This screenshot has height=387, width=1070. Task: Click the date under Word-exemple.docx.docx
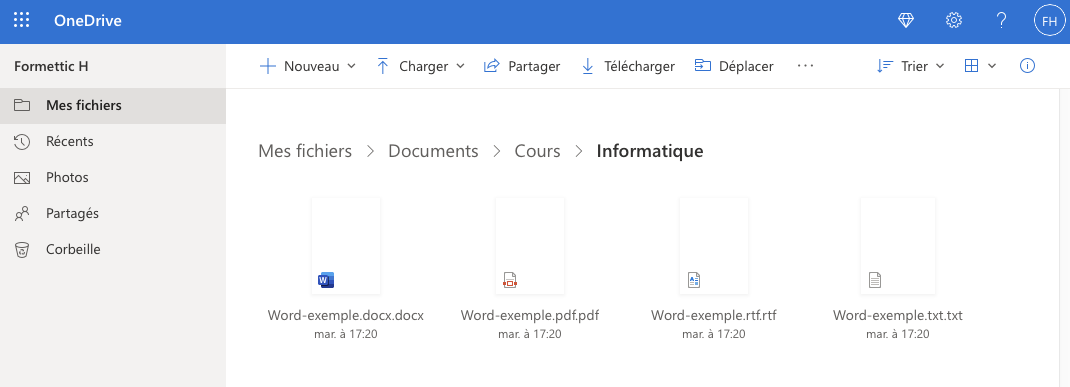[346, 334]
